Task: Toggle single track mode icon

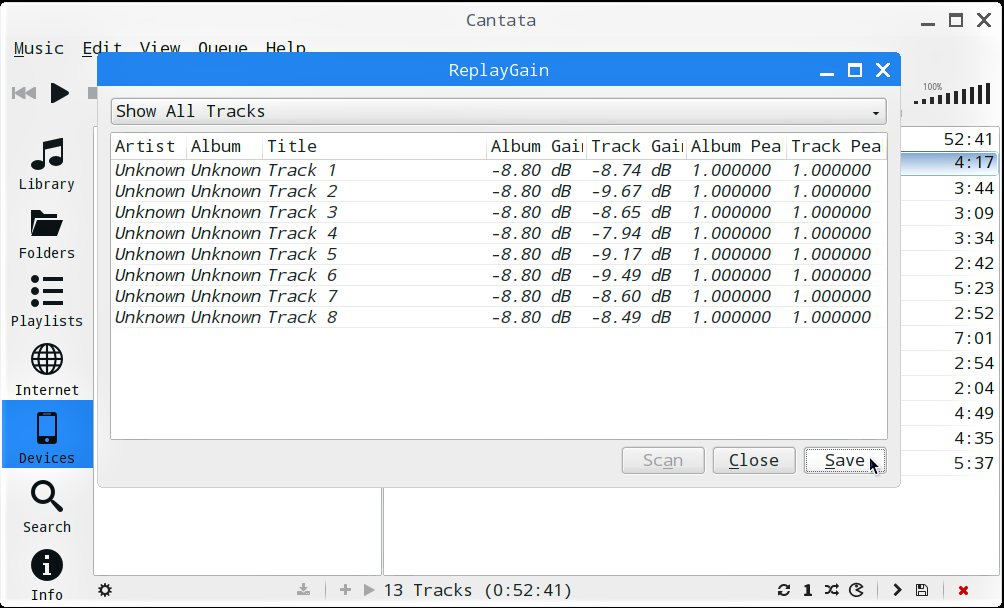Action: pyautogui.click(x=807, y=590)
